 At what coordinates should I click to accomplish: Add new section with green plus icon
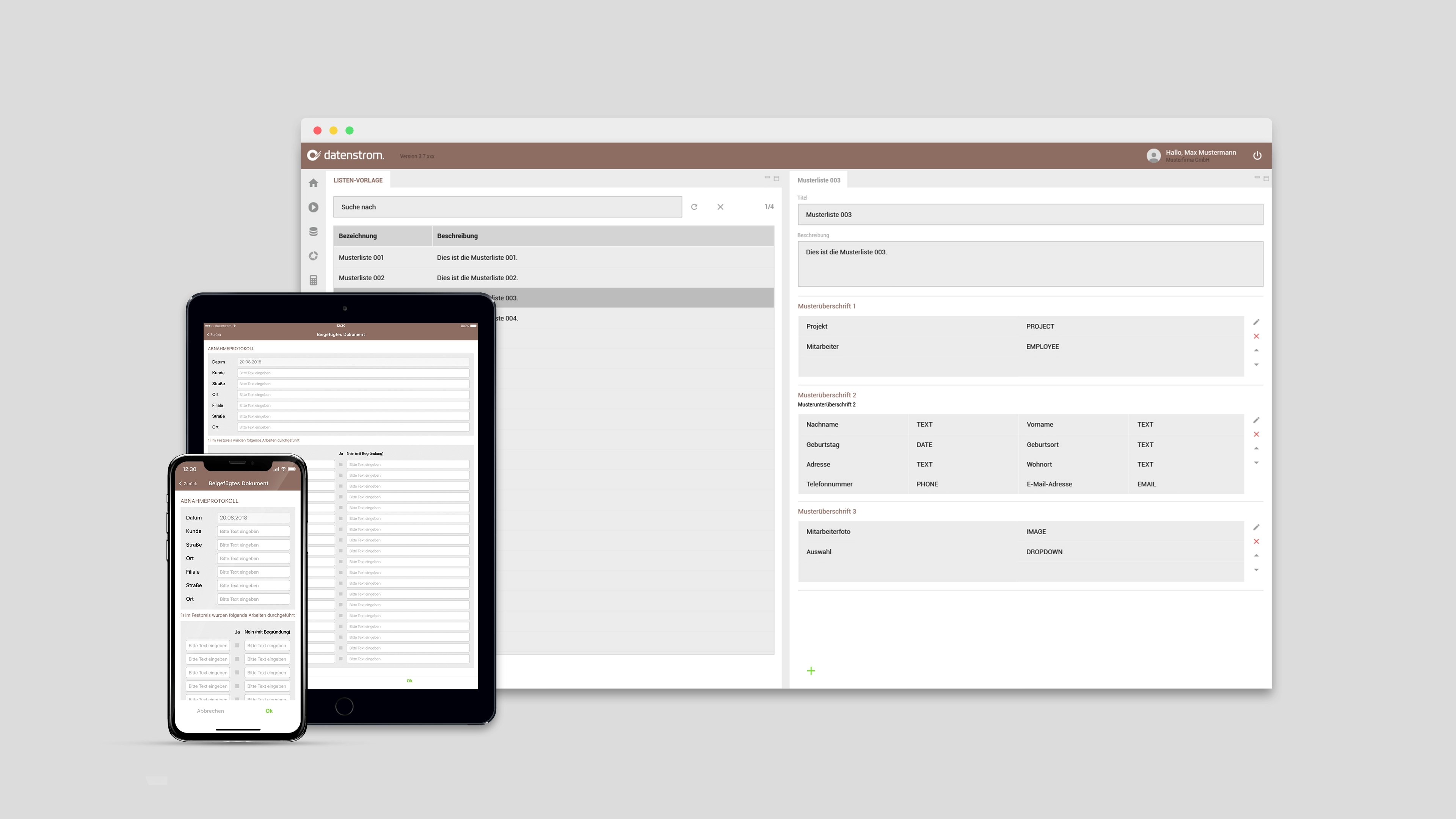click(x=811, y=670)
